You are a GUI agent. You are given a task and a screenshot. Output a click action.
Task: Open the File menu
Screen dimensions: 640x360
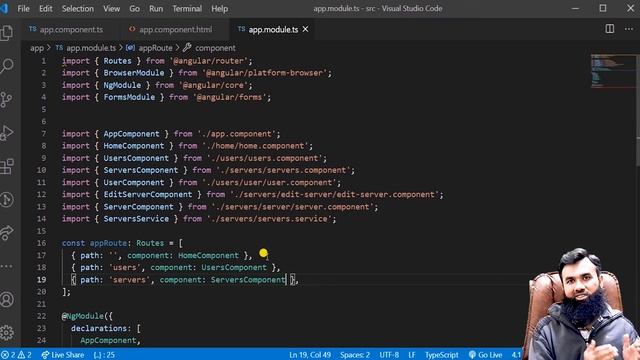[23, 9]
